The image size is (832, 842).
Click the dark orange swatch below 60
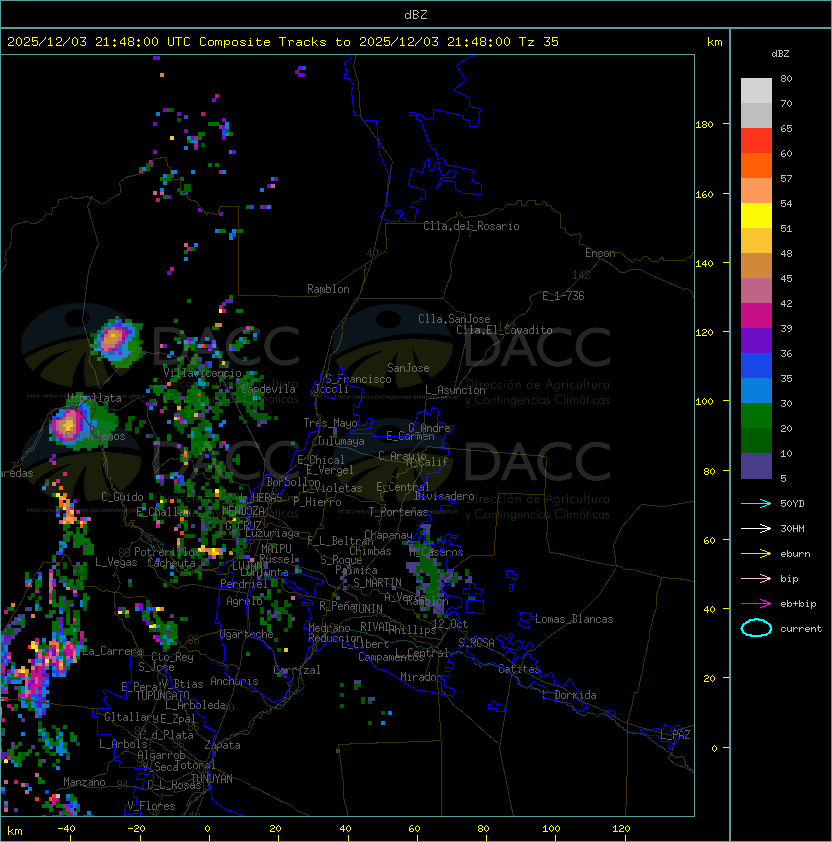[x=756, y=166]
